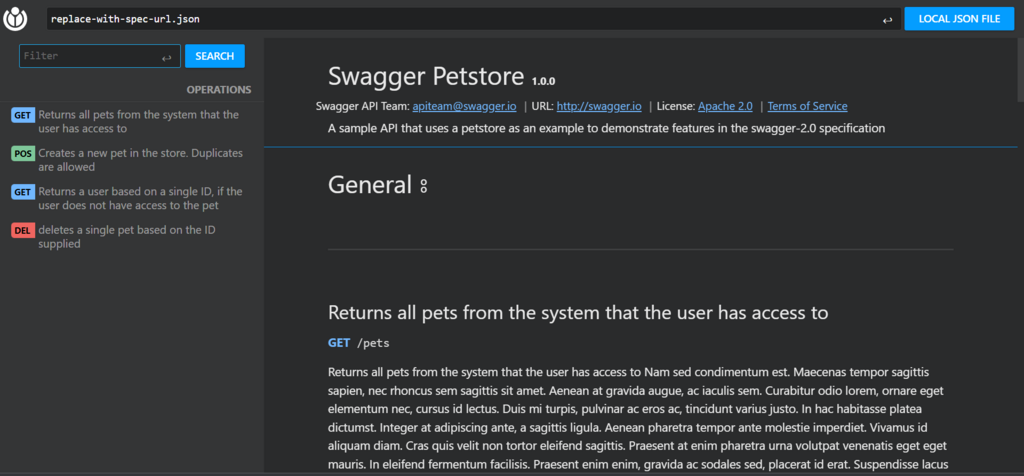Click the 'A sample API that uses a petstore' description

pos(606,128)
